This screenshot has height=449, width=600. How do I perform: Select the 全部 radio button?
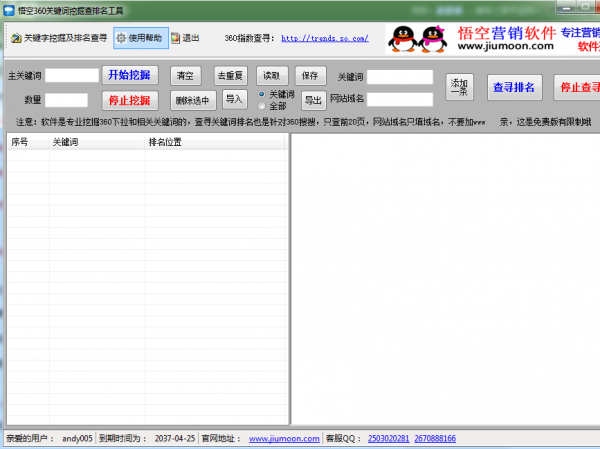tap(262, 105)
